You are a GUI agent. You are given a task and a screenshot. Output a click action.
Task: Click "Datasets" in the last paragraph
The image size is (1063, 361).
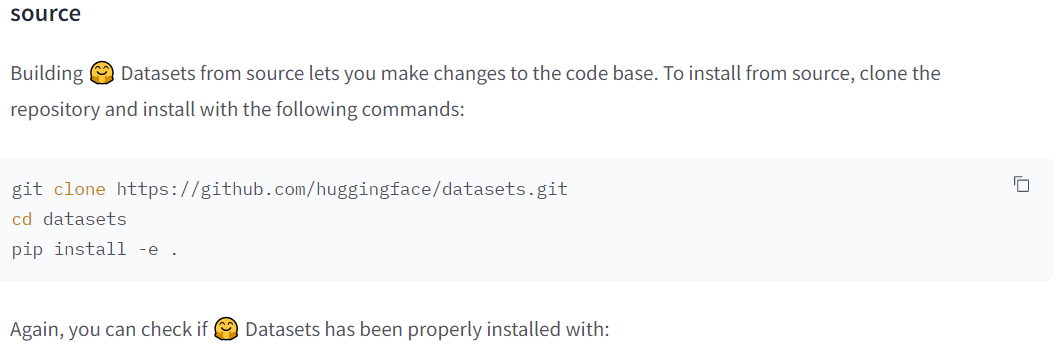[x=282, y=329]
